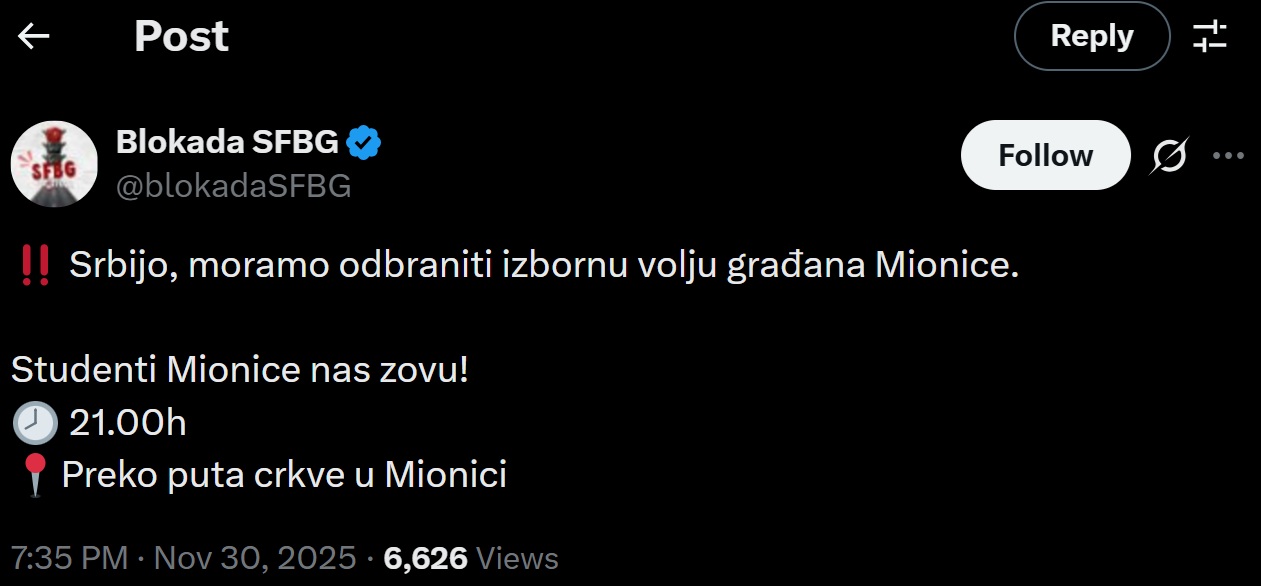
Task: Open the Blokada SFBG profile picture
Action: [54, 164]
